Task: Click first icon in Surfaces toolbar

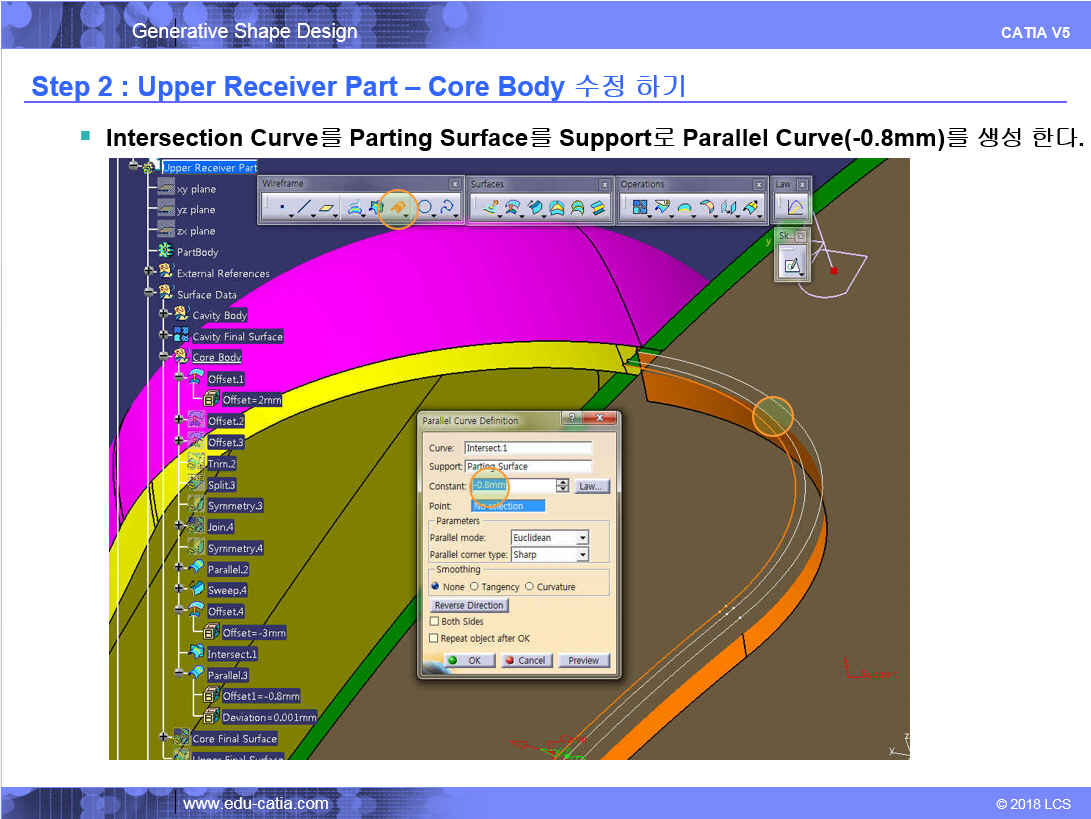Action: [x=489, y=208]
